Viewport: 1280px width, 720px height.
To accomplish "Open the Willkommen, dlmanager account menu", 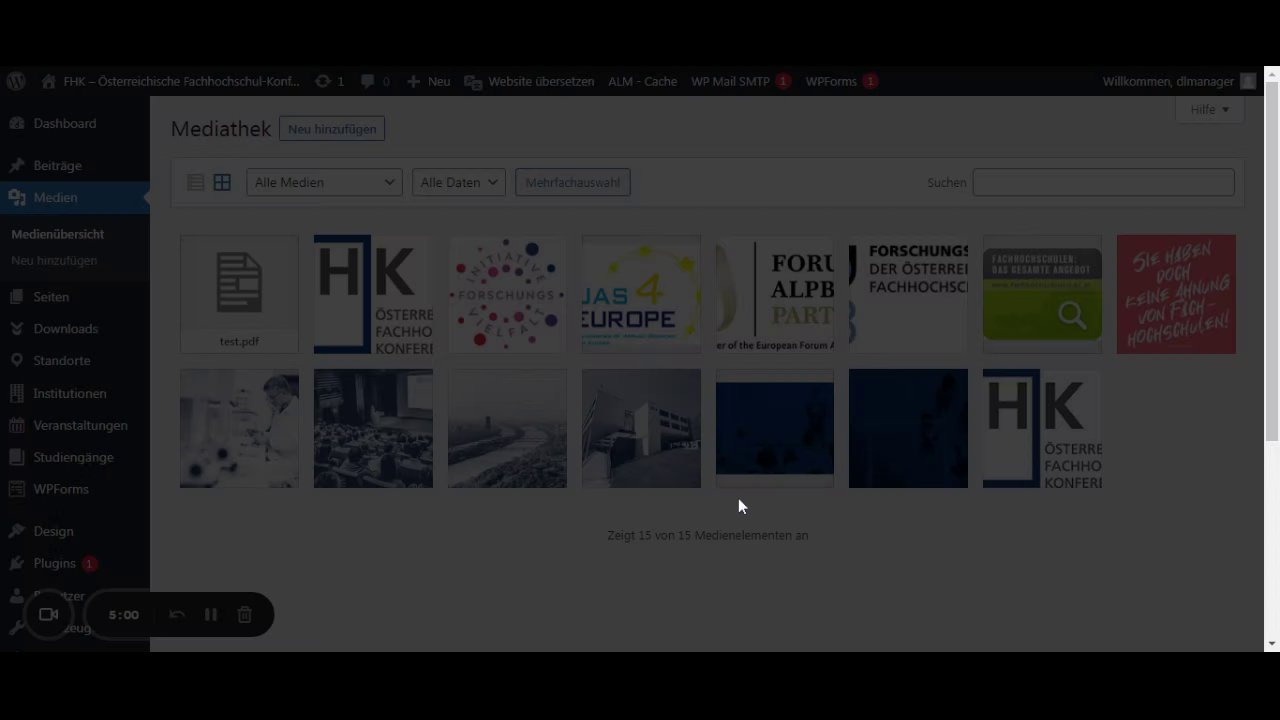I will click(1178, 81).
